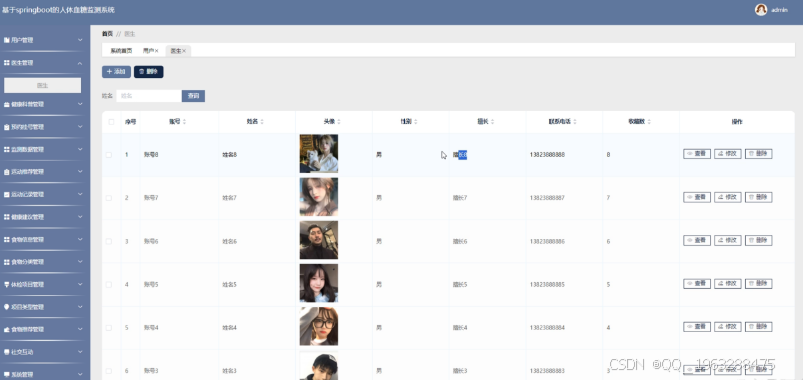Expand the 健康科普管理 menu chevron
This screenshot has height=380, width=803.
tap(80, 104)
